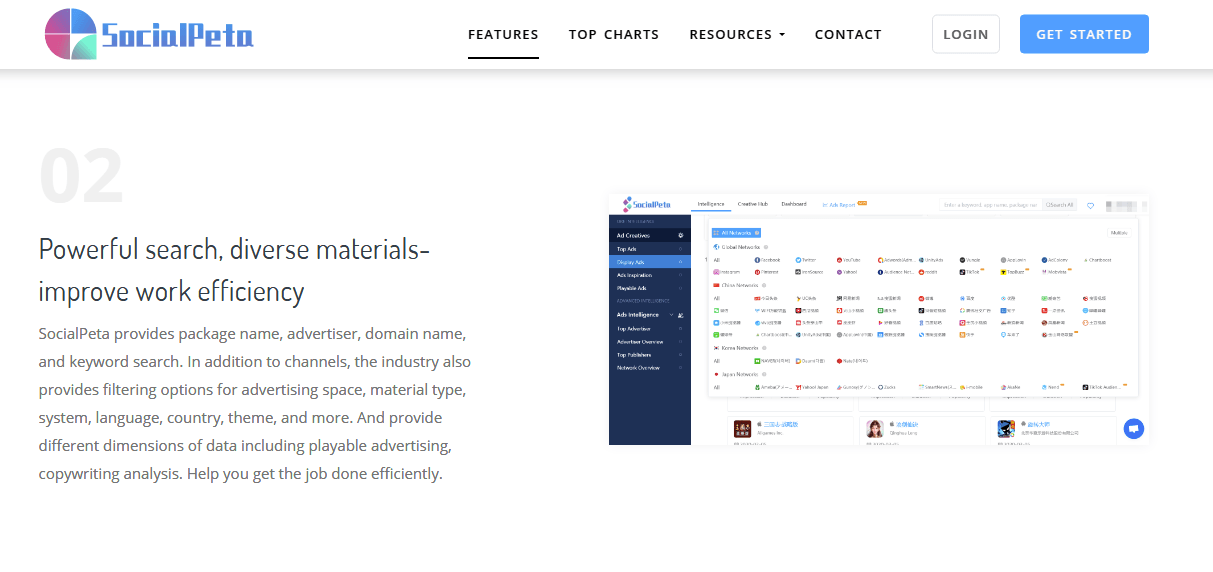Choose the YouTube network option
The width and height of the screenshot is (1213, 572).
tap(849, 260)
